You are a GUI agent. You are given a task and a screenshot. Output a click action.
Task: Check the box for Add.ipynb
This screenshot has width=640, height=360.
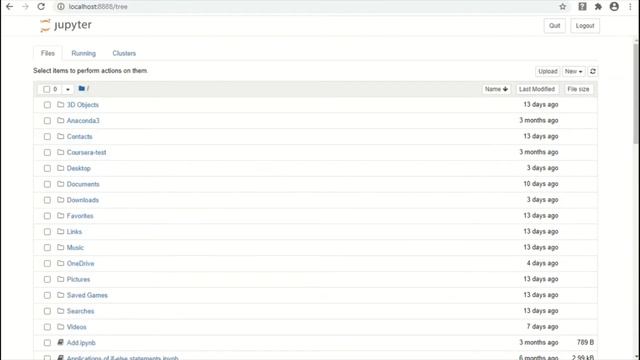tap(47, 343)
